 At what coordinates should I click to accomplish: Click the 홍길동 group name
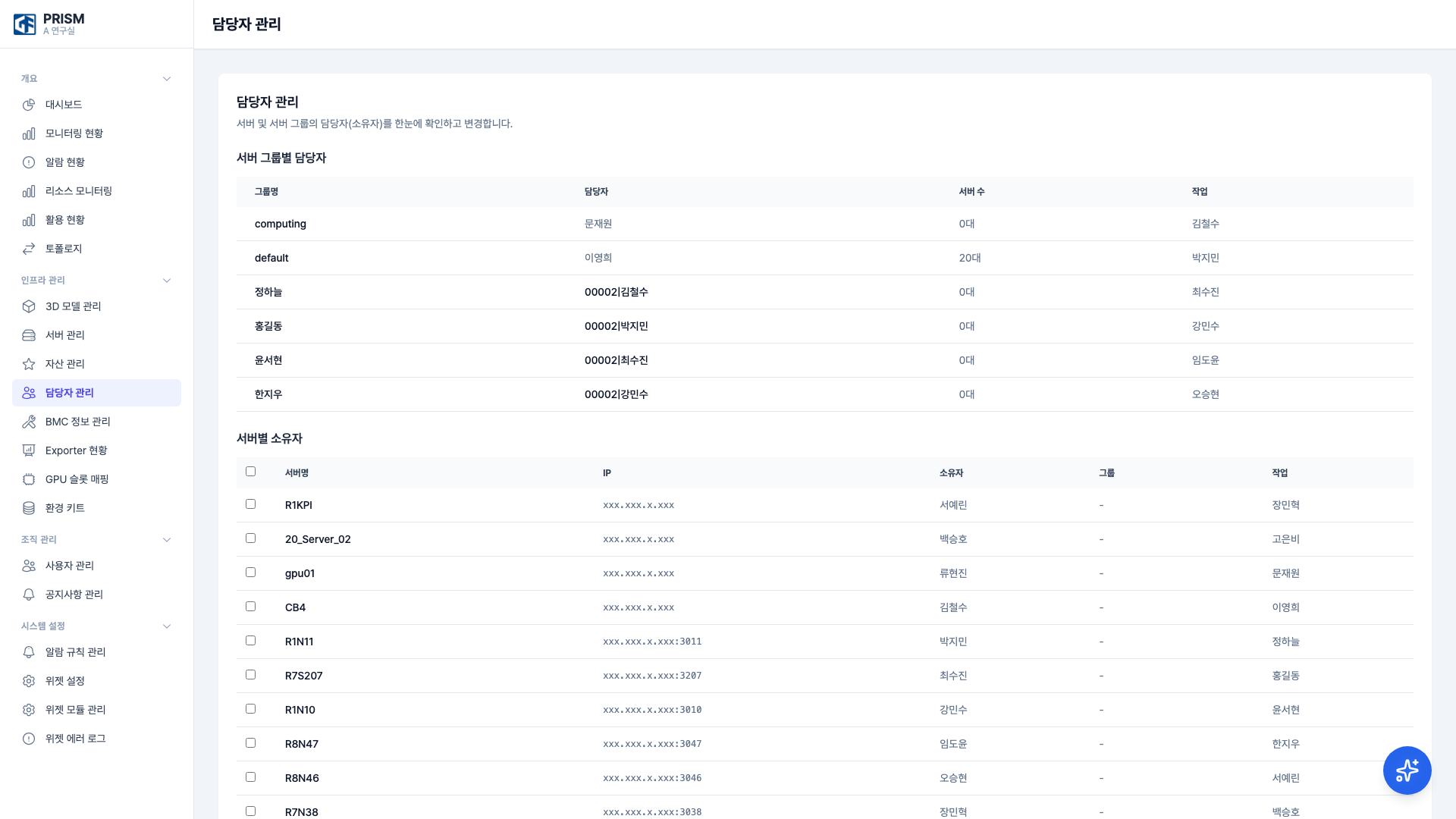[x=268, y=326]
